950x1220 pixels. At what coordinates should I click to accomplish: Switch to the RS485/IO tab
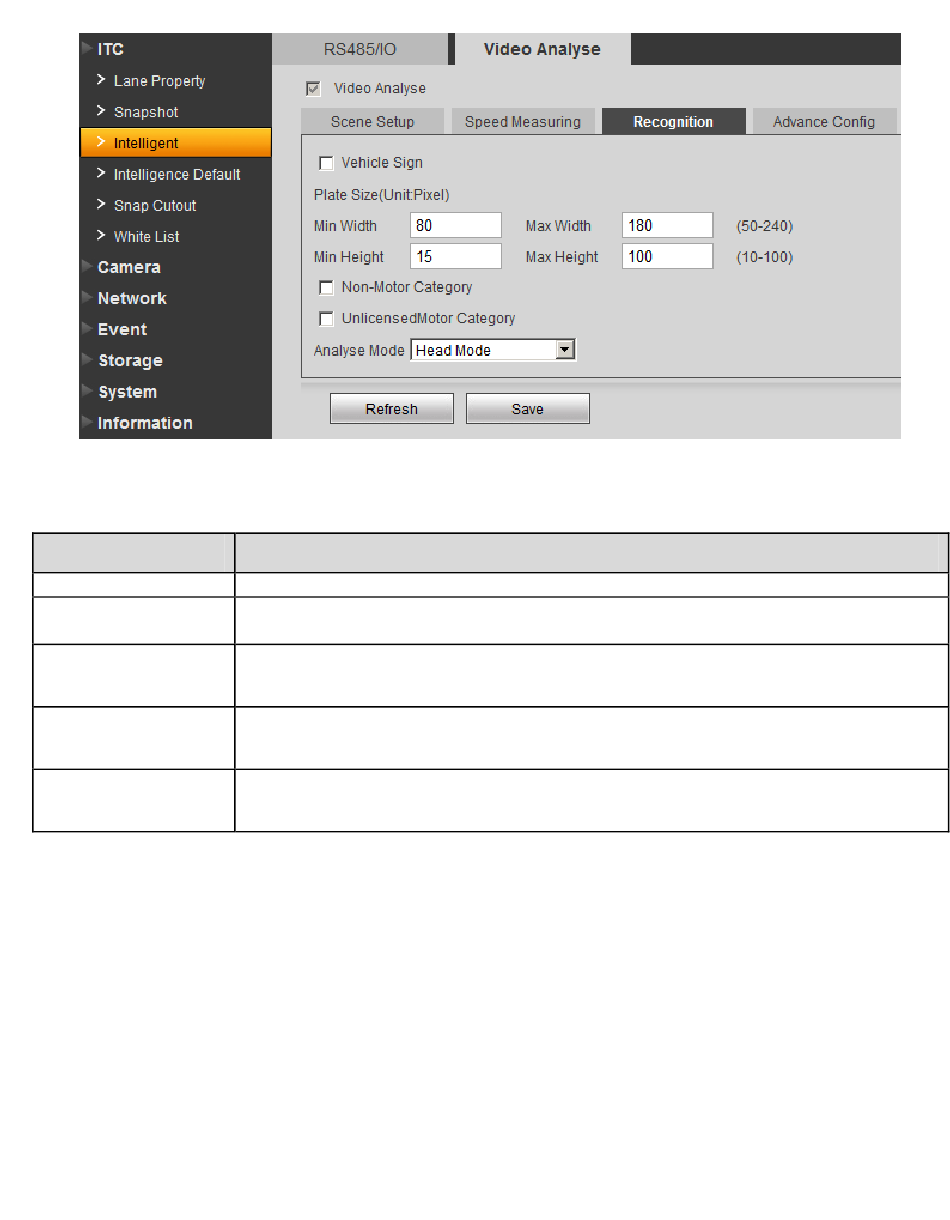[x=360, y=49]
